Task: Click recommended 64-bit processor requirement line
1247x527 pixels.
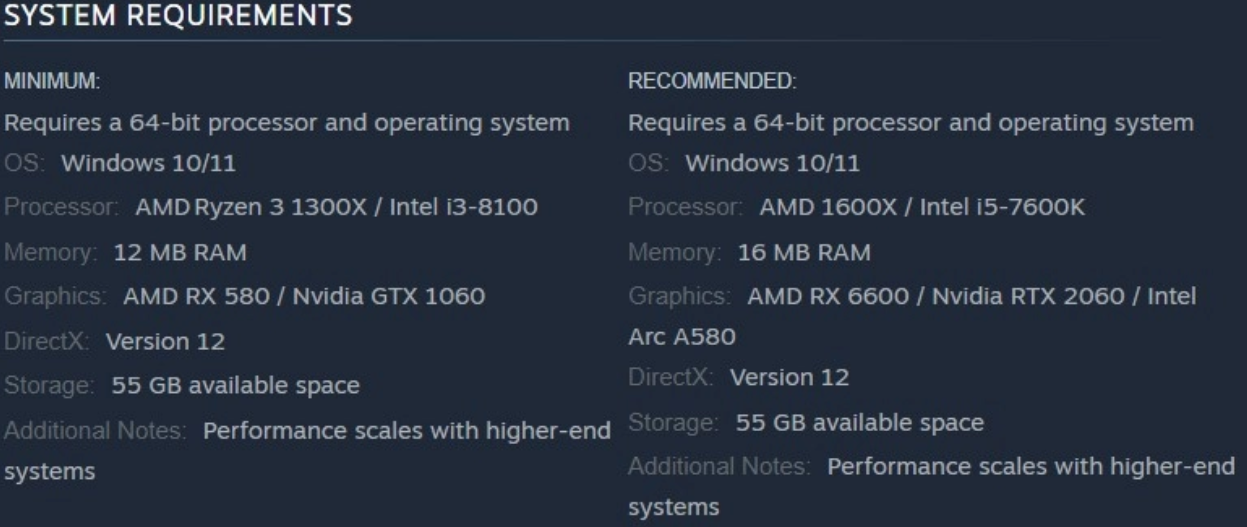Action: (911, 123)
